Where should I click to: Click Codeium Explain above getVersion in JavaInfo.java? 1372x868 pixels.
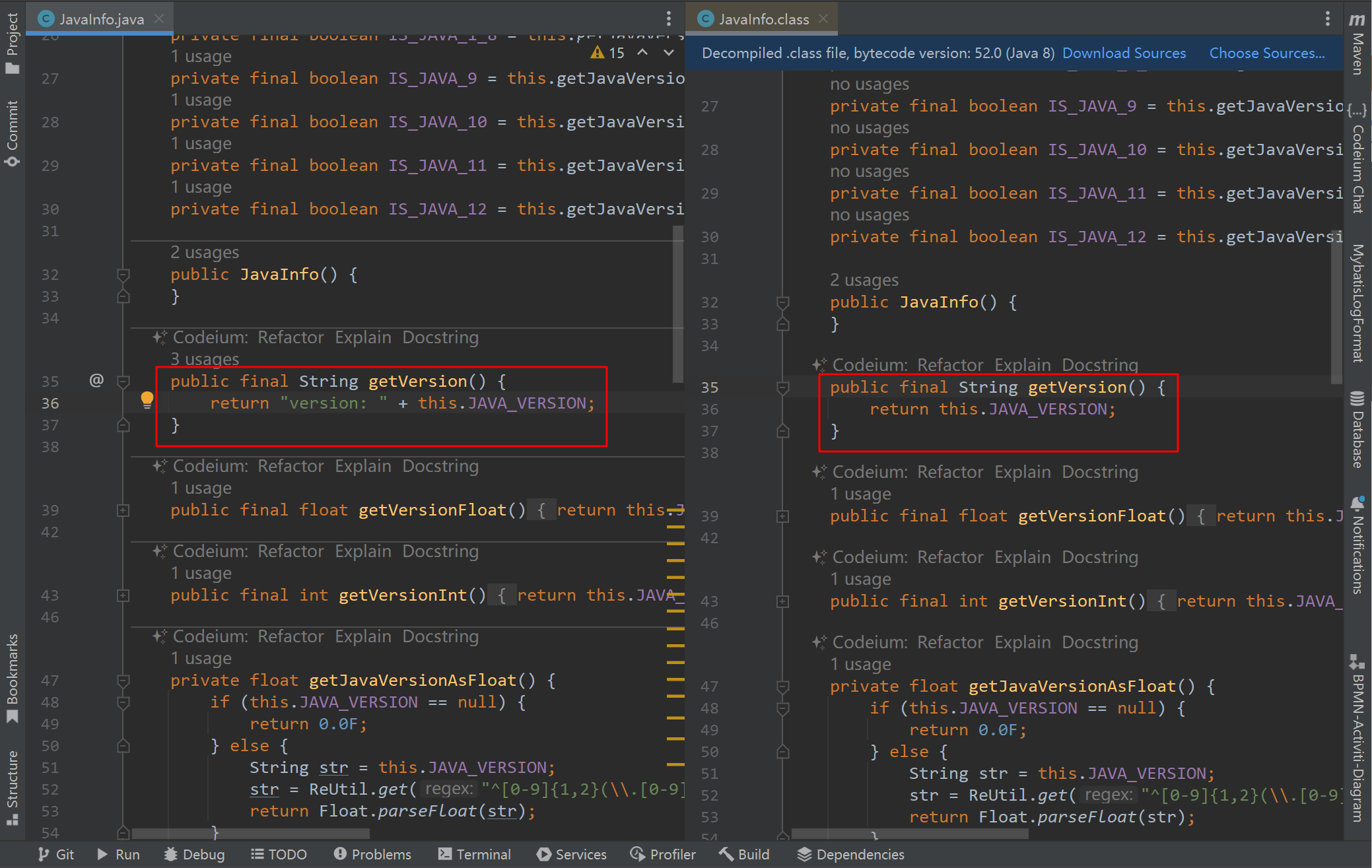[x=362, y=337]
